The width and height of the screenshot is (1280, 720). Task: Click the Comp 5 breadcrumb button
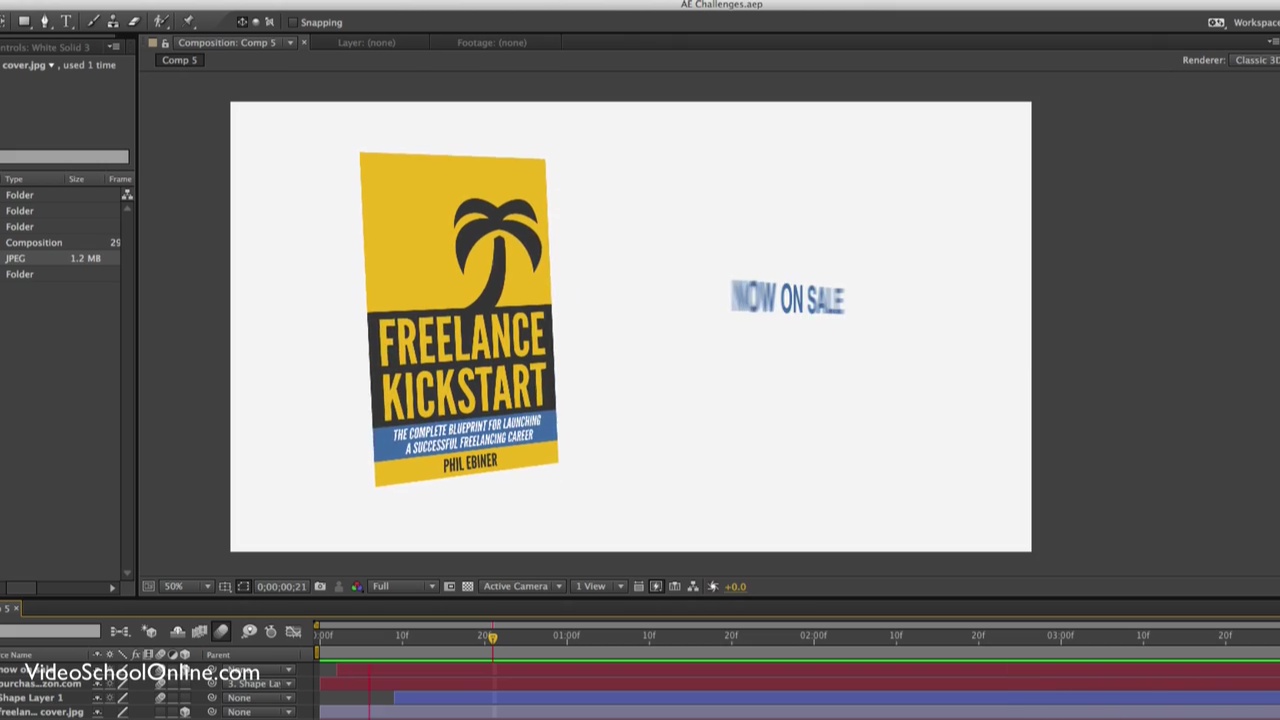pos(180,60)
